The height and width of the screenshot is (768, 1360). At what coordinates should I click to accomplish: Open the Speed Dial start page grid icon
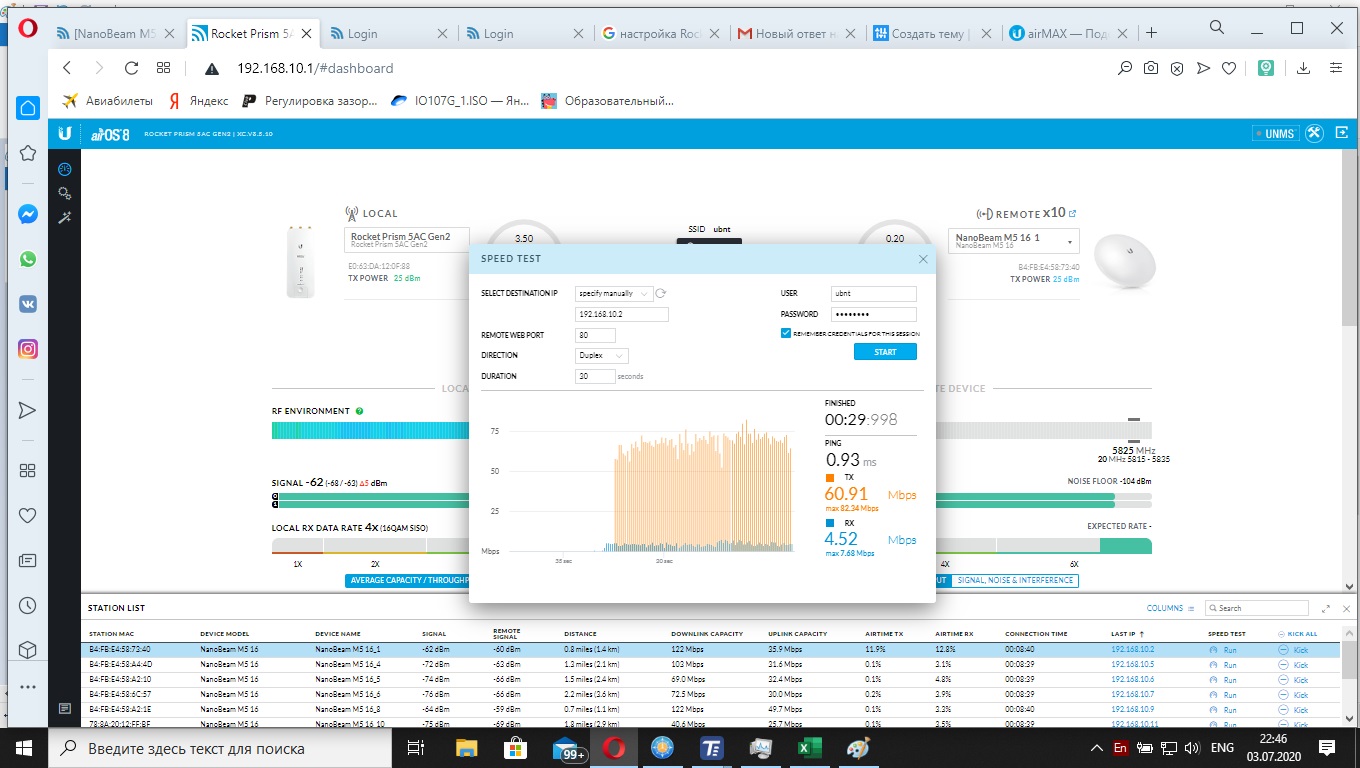(163, 68)
